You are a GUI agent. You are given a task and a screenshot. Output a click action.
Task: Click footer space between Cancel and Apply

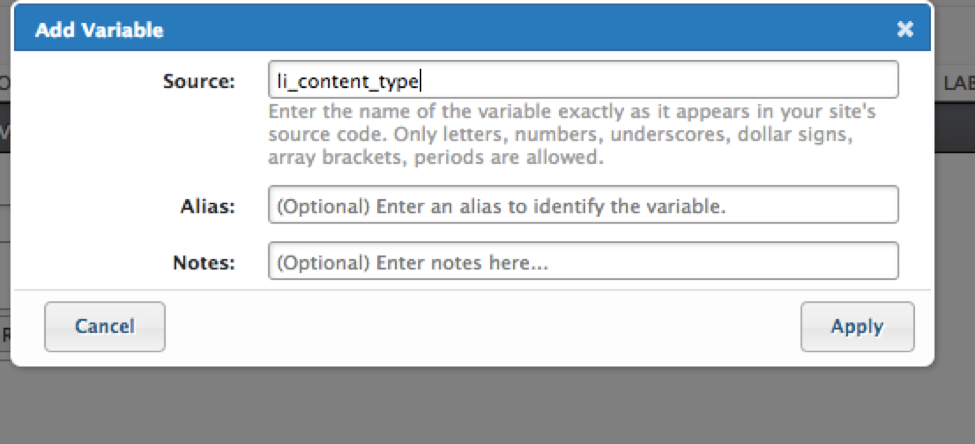(x=480, y=326)
